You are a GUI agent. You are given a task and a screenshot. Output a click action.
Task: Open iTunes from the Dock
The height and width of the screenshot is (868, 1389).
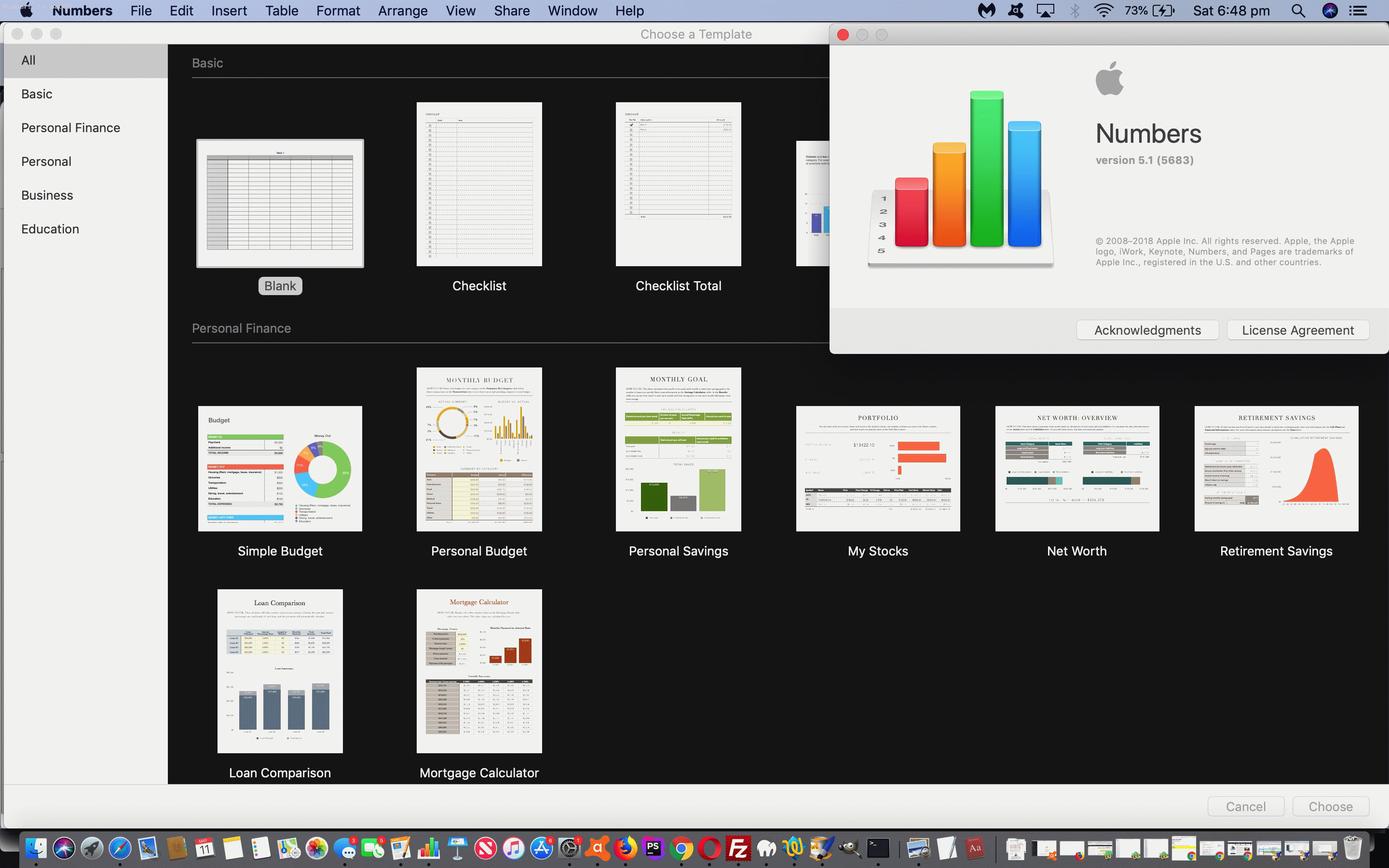513,849
